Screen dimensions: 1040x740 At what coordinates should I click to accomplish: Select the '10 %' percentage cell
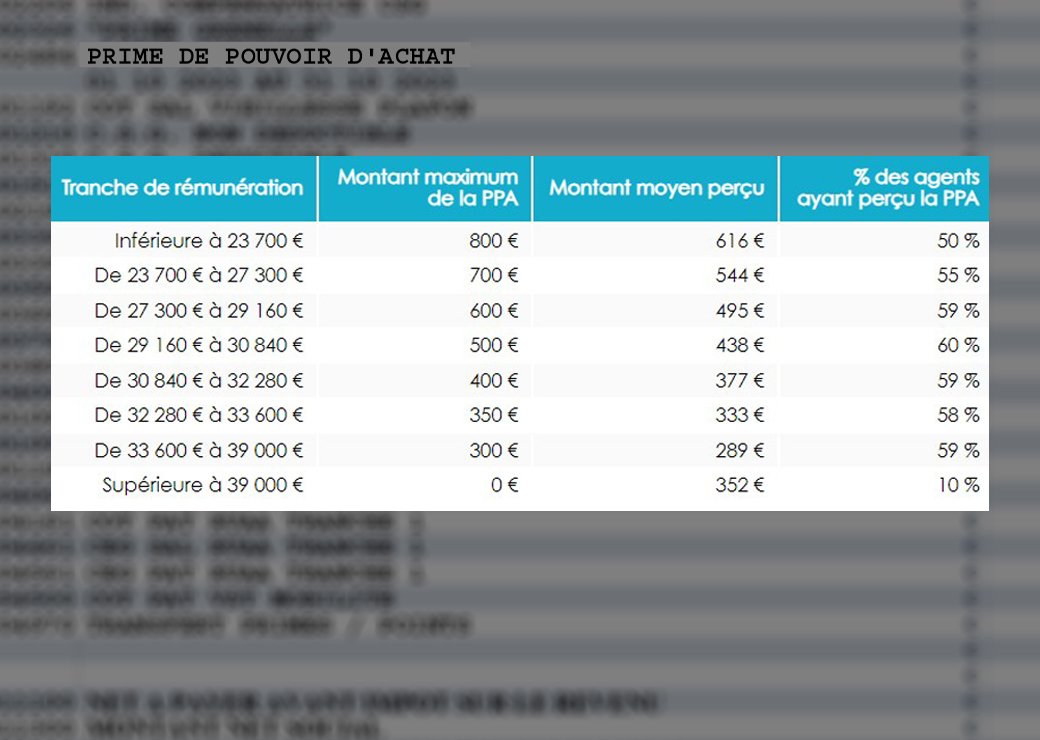tap(959, 485)
